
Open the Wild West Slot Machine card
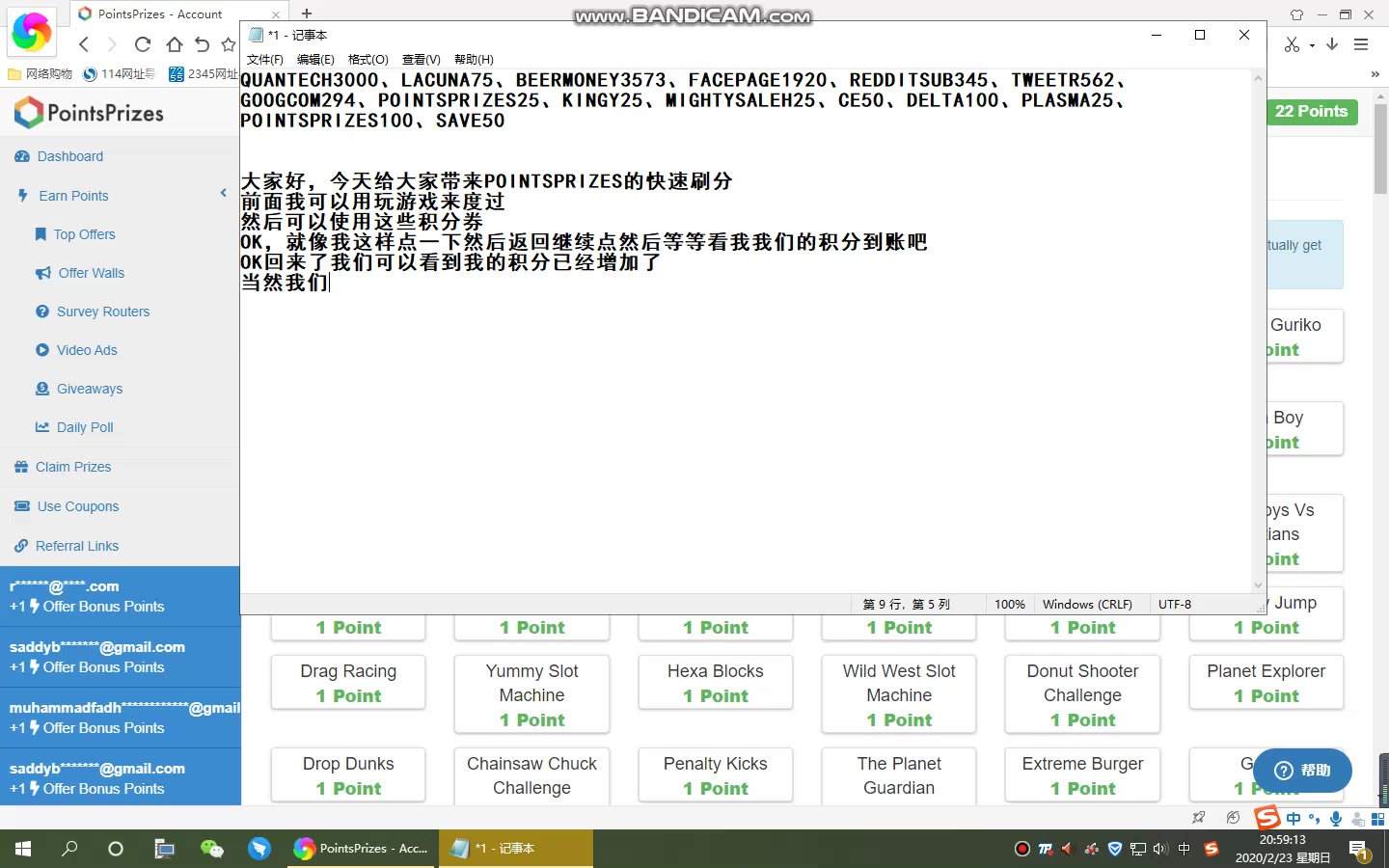[x=899, y=694]
